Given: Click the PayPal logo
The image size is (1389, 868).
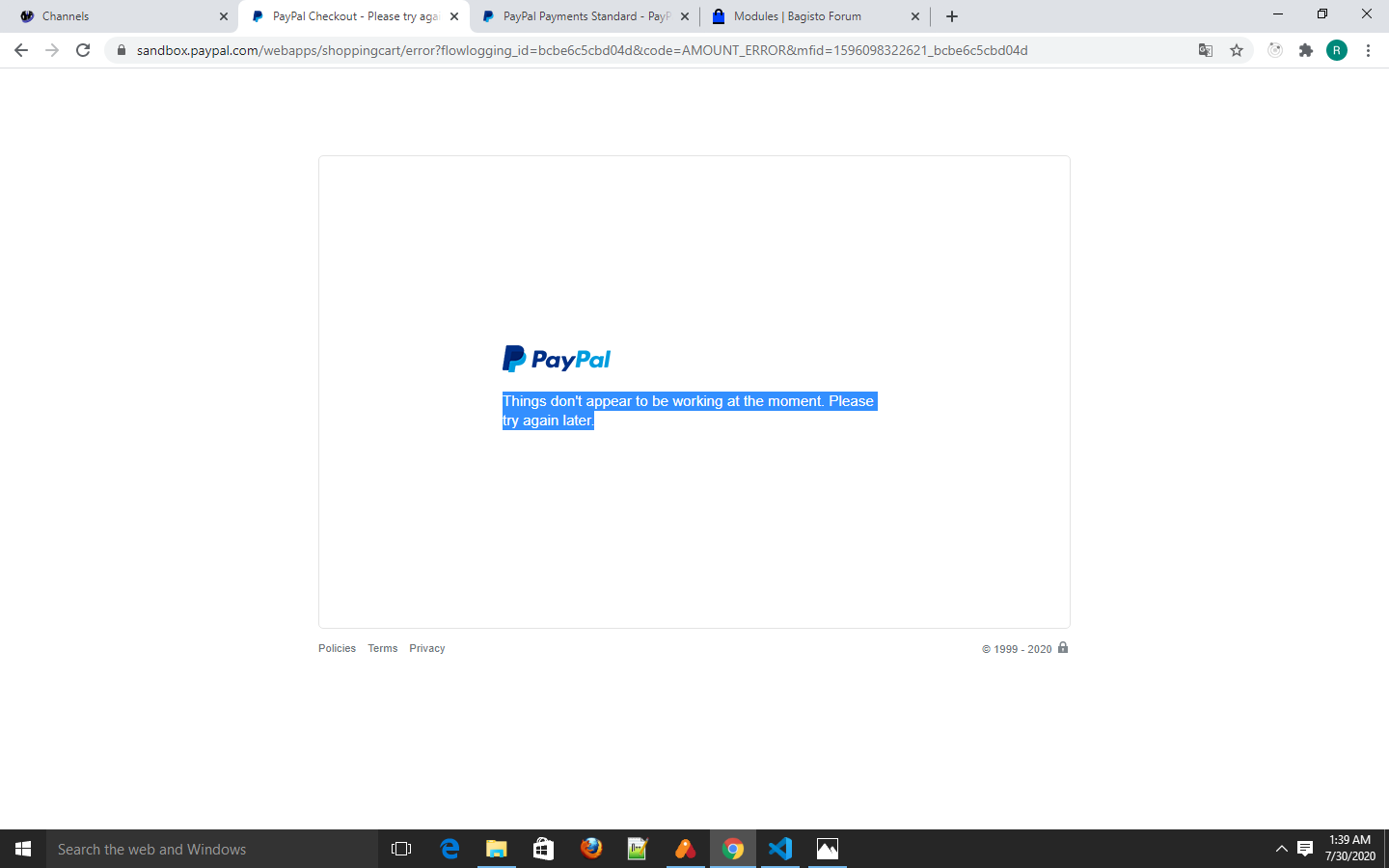Looking at the screenshot, I should (557, 359).
